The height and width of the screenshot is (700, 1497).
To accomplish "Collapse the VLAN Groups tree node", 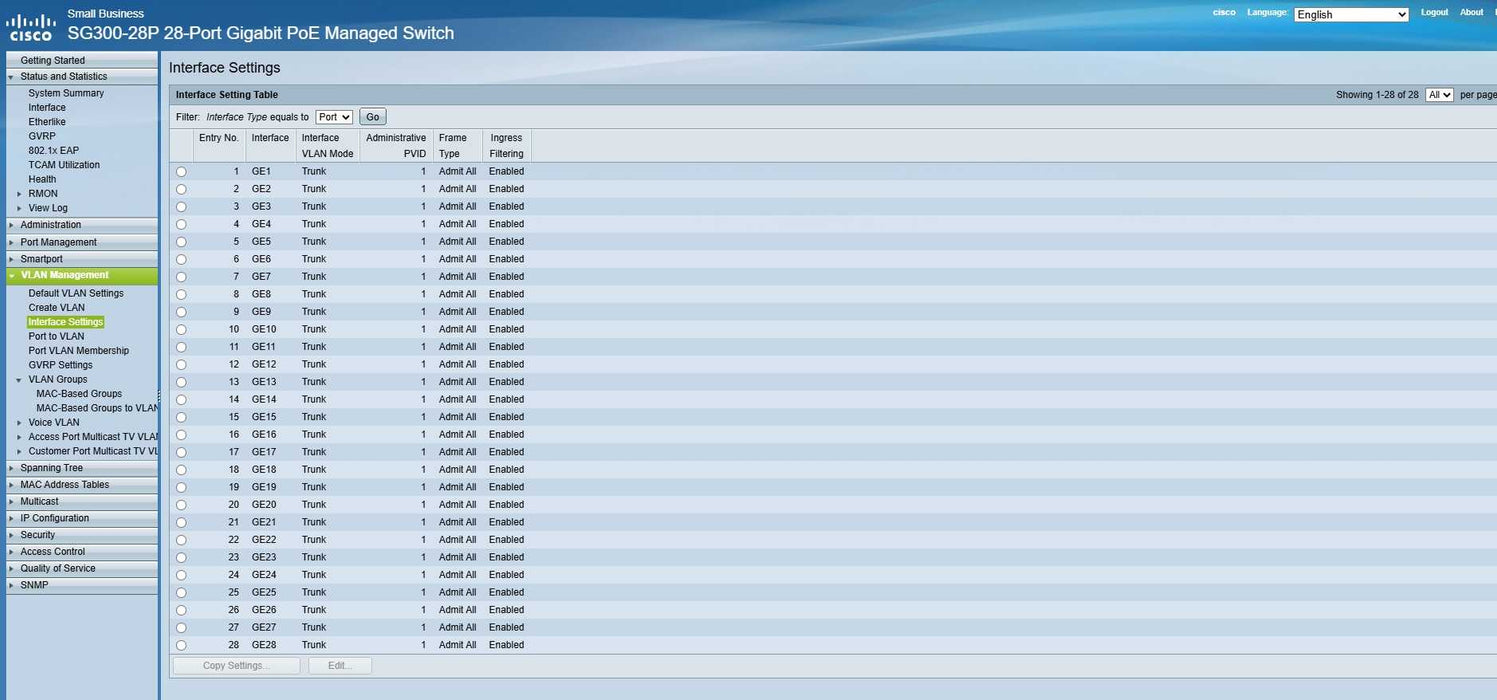I will 19,380.
